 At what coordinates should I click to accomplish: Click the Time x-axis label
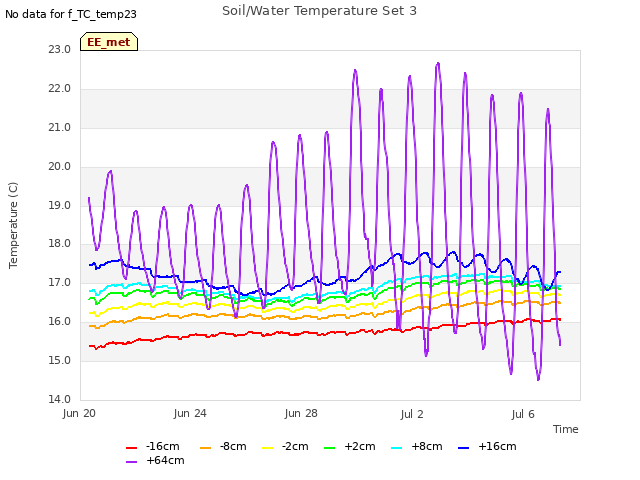[x=565, y=429]
